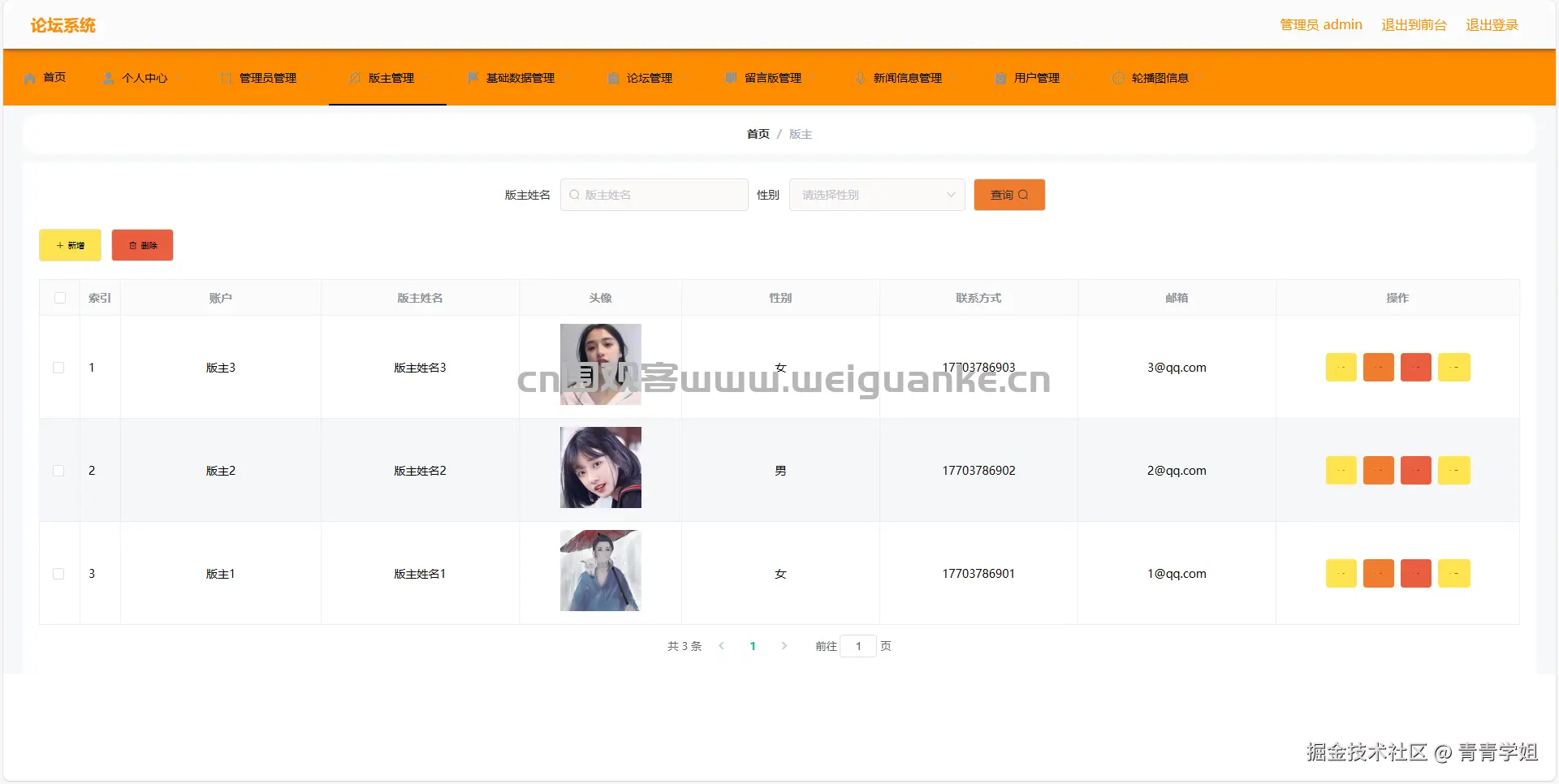
Task: Expand the 轮播图信息 menu chevron
Action: pos(1200,78)
